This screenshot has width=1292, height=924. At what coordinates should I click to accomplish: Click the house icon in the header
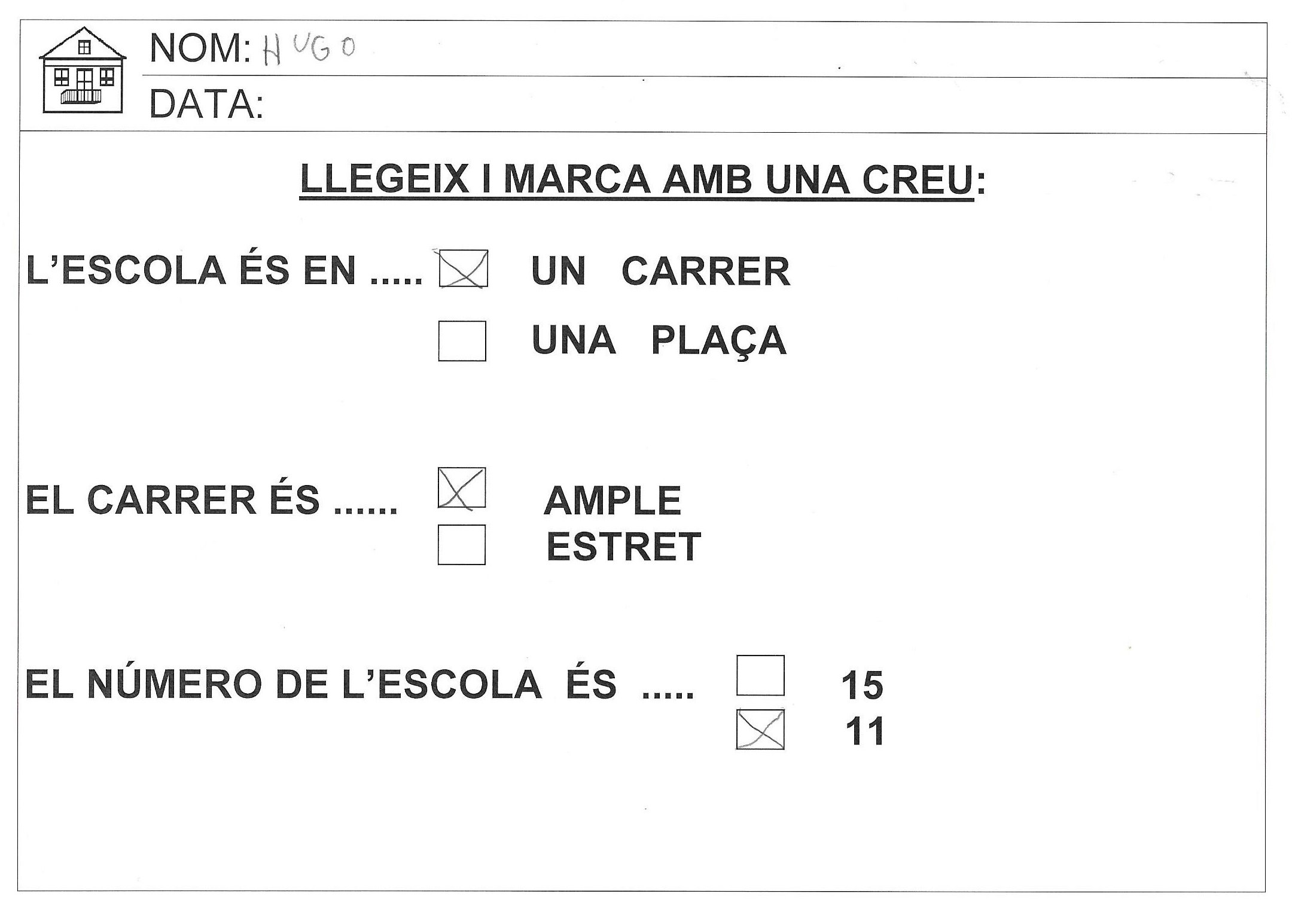[x=82, y=71]
